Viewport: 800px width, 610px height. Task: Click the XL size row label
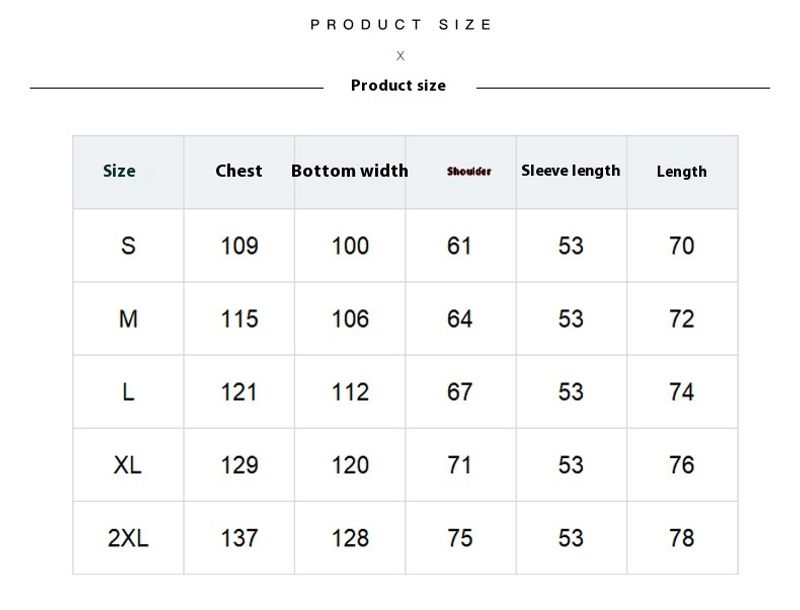click(128, 465)
